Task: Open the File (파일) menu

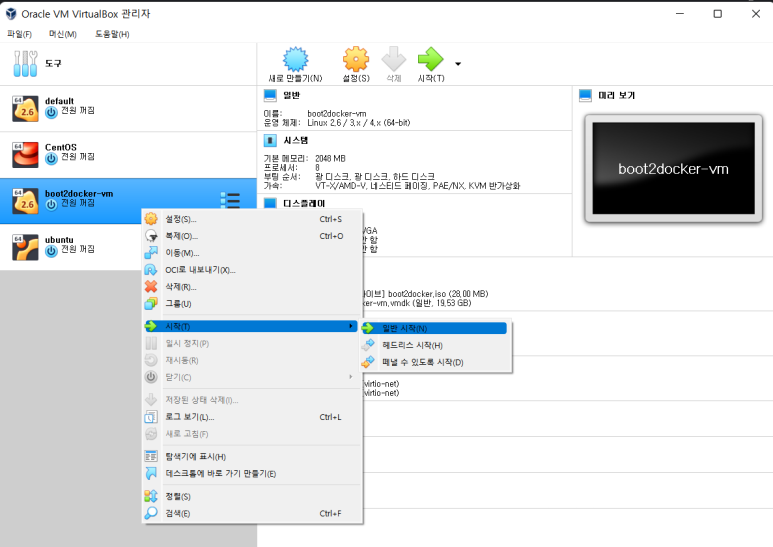Action: [19, 34]
